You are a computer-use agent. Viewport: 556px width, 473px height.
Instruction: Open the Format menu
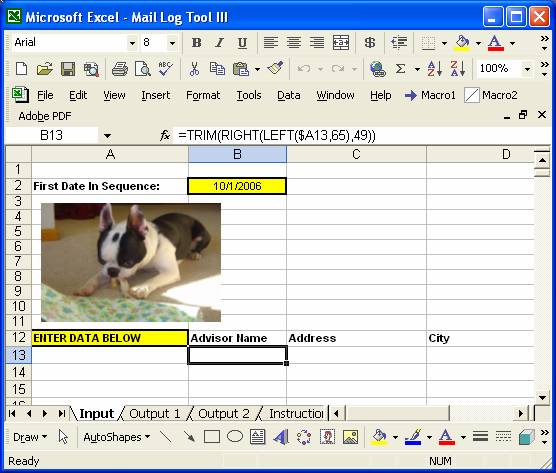click(203, 95)
